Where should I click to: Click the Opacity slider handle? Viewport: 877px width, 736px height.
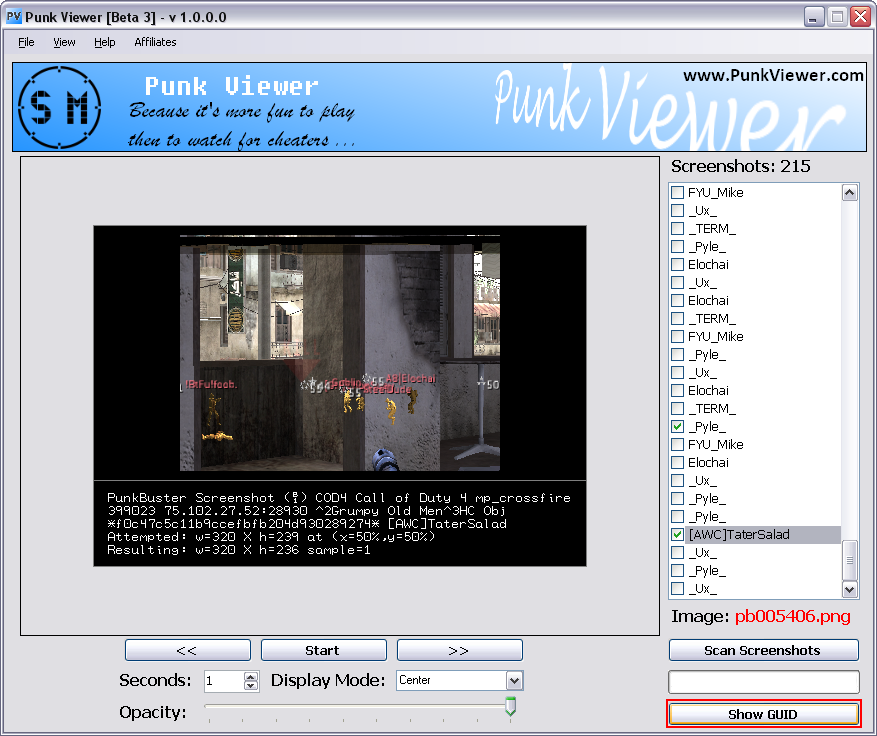(511, 706)
